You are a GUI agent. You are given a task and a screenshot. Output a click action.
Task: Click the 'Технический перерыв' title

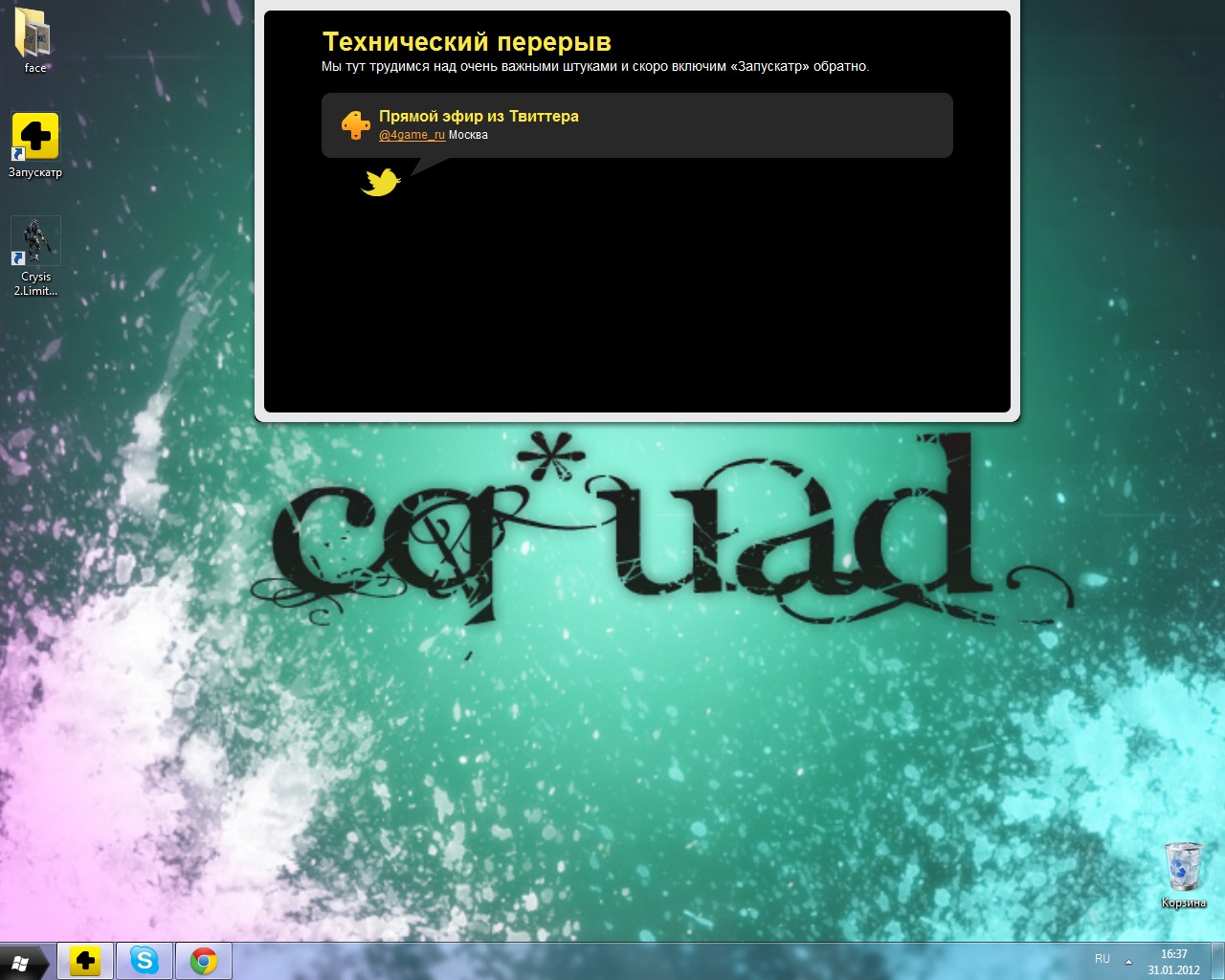(x=467, y=42)
